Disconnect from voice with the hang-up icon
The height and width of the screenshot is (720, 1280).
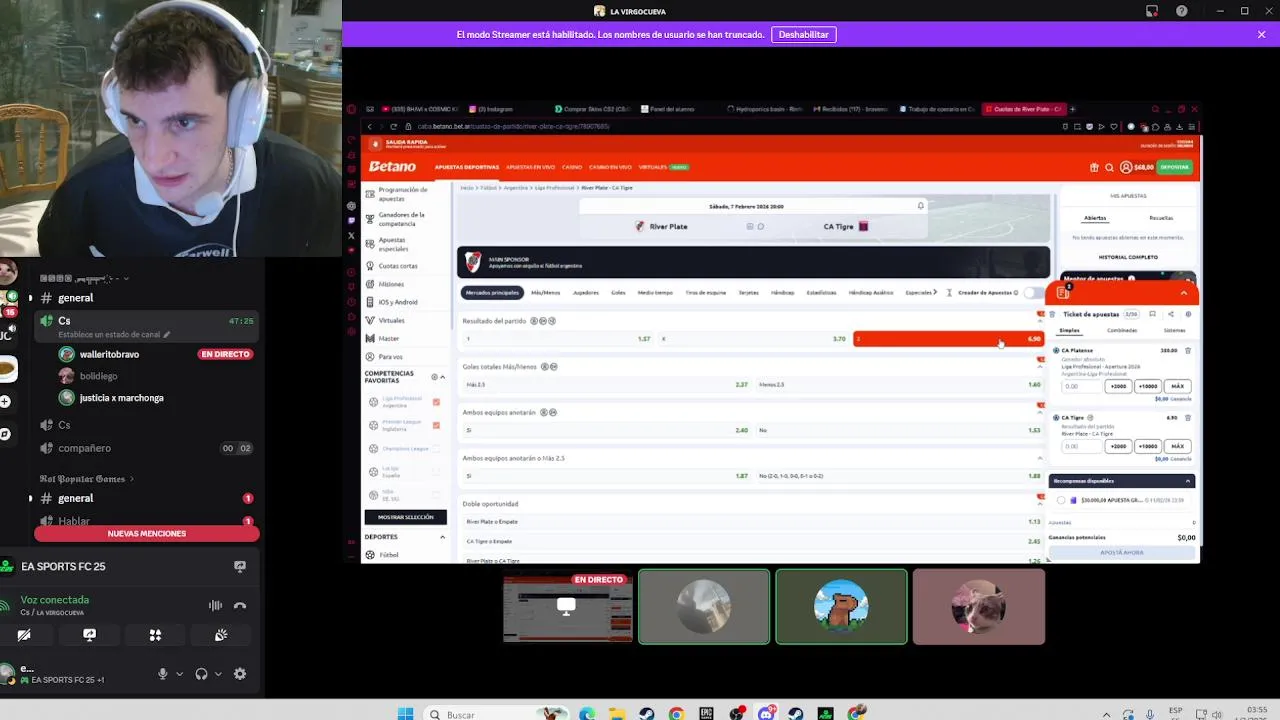point(240,605)
